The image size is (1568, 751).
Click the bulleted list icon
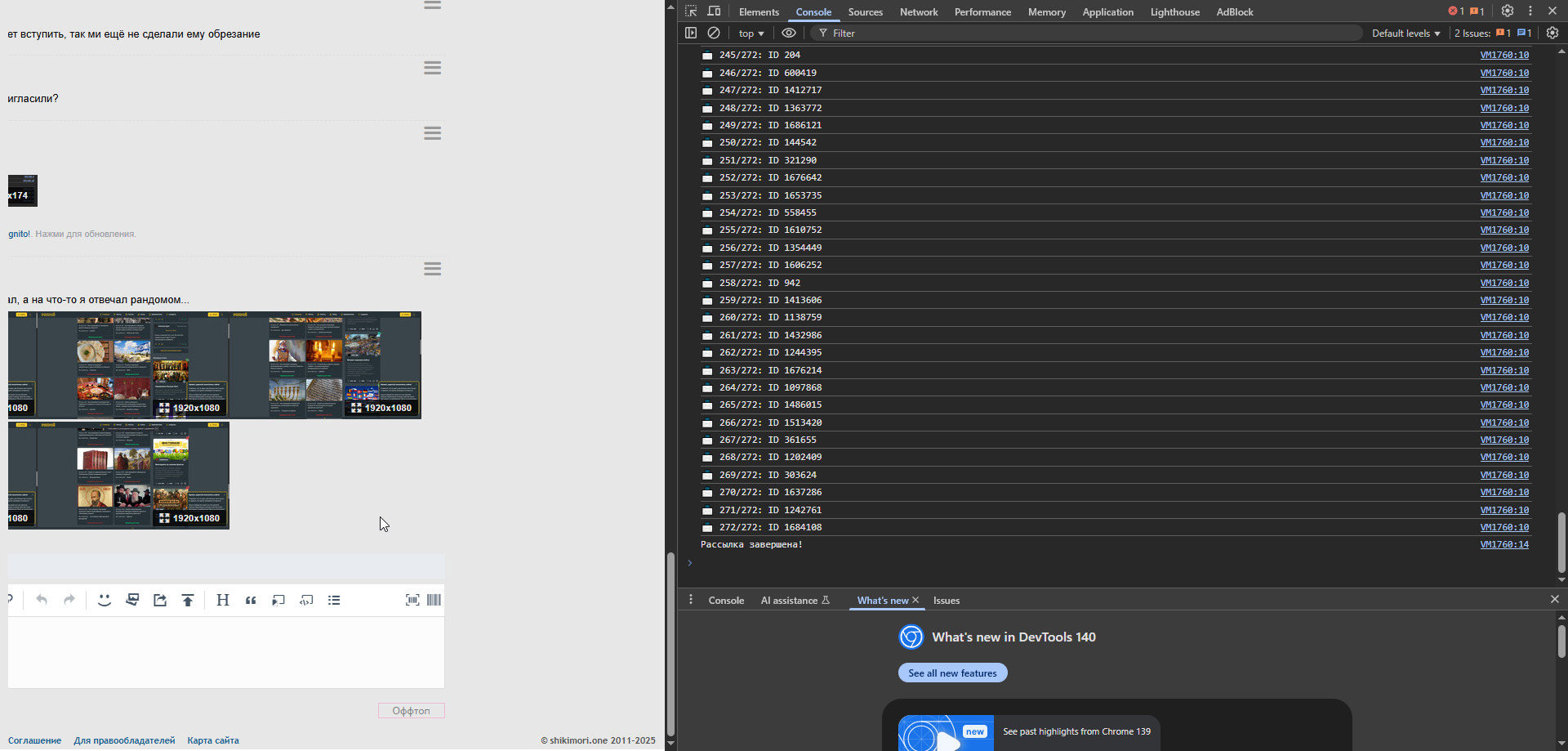[334, 601]
